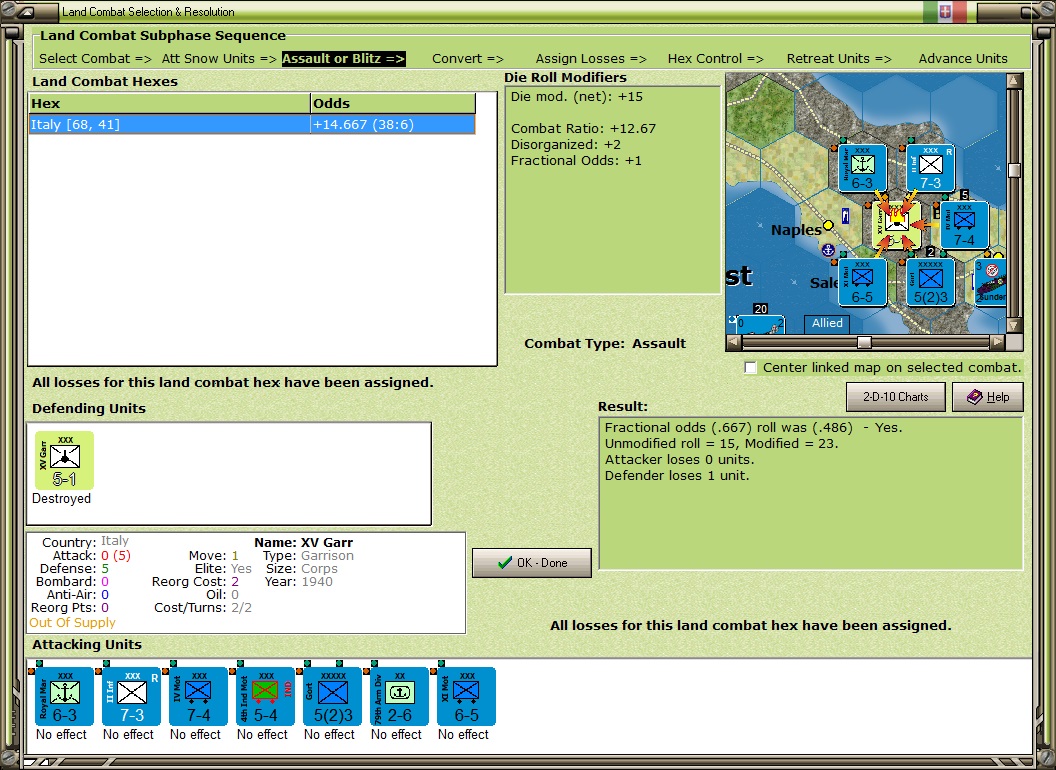
Task: Confirm with OK - Done button
Action: click(531, 563)
